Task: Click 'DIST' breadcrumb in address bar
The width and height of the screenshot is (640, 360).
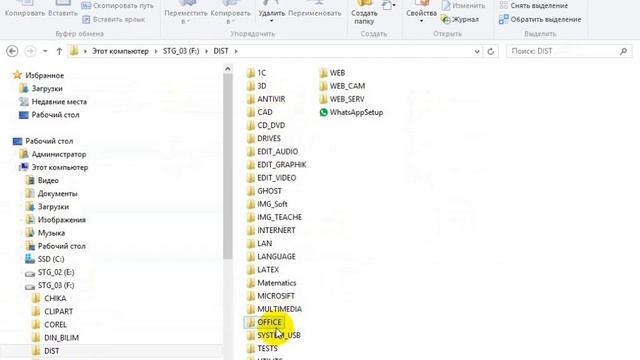Action: pos(221,51)
